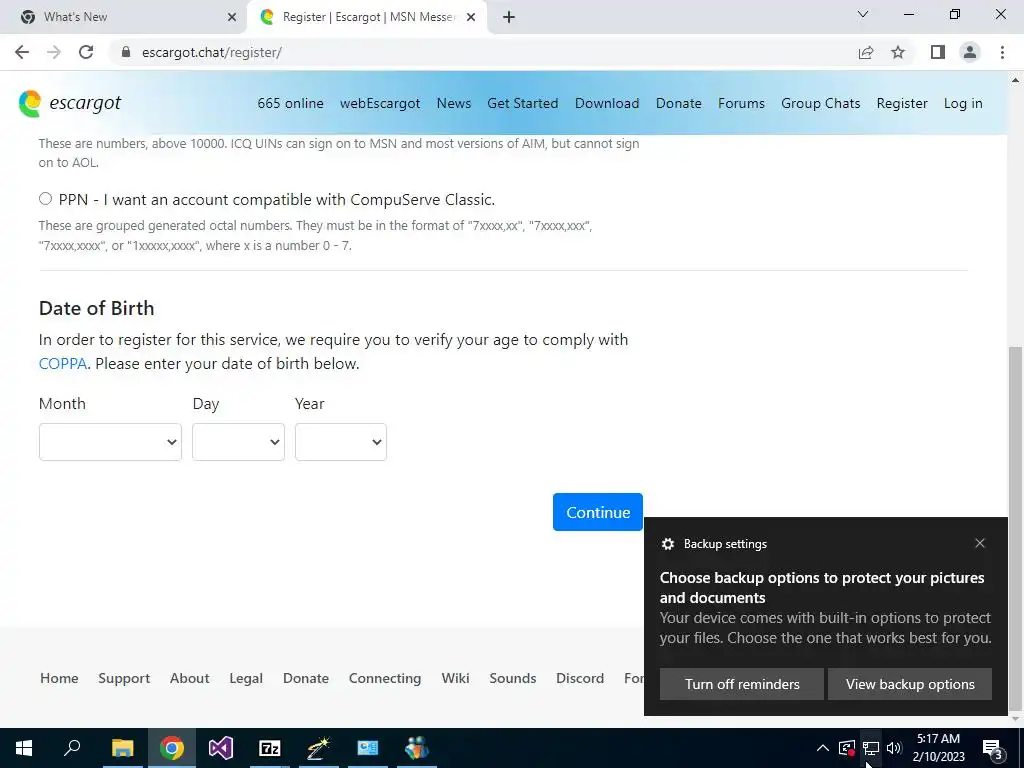The image size is (1024, 768).
Task: Open the footer Wiki link
Action: click(x=455, y=678)
